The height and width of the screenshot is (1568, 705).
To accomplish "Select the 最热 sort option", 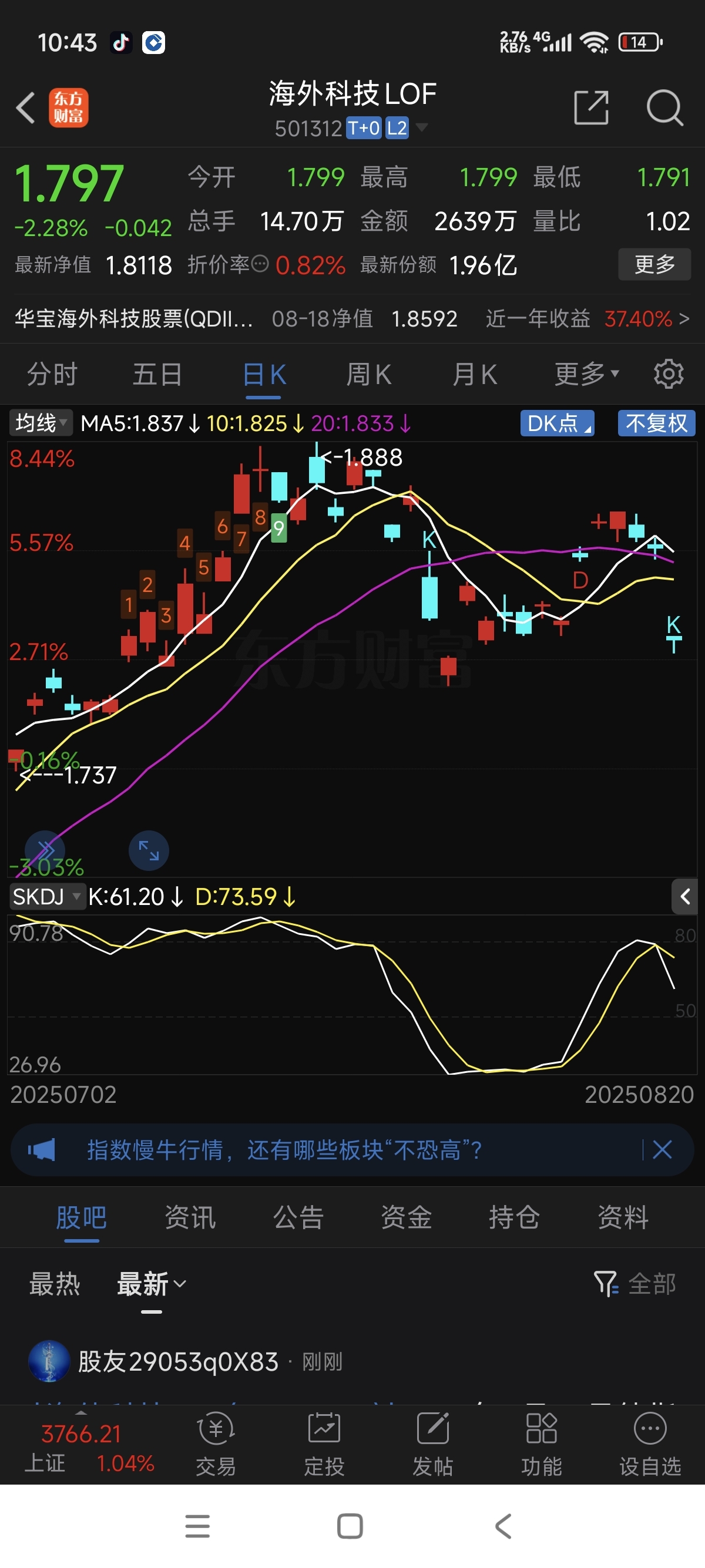I will (x=55, y=1284).
